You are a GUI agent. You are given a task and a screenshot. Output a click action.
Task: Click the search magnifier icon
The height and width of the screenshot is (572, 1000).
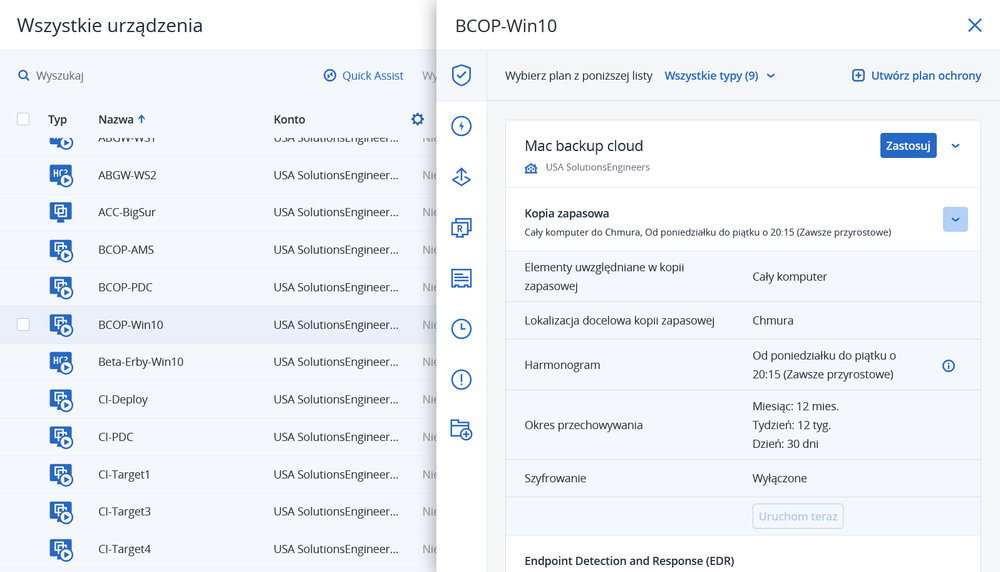click(24, 75)
